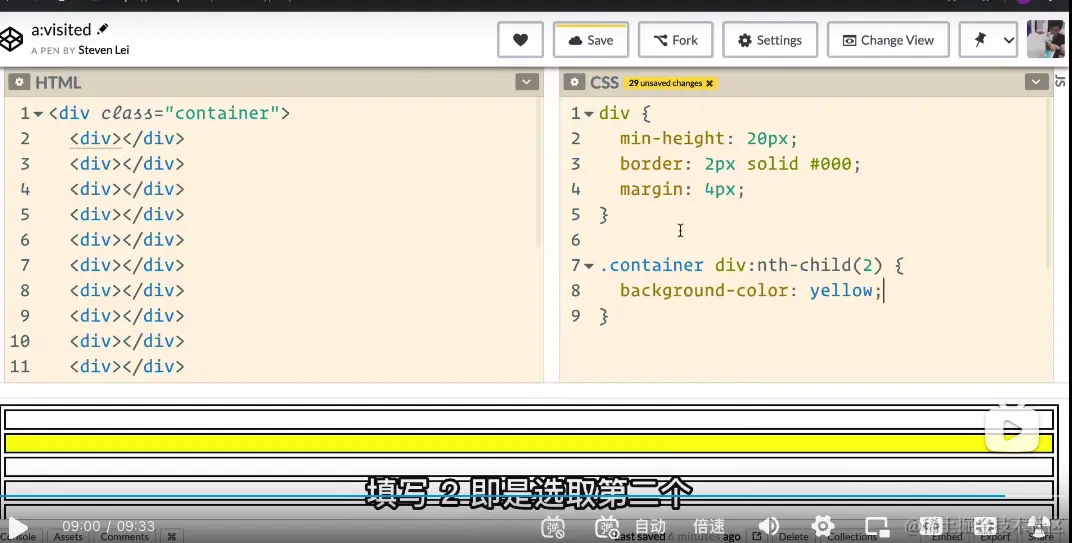1072x543 pixels.
Task: Open CodePen Assets footer button
Action: [68, 537]
